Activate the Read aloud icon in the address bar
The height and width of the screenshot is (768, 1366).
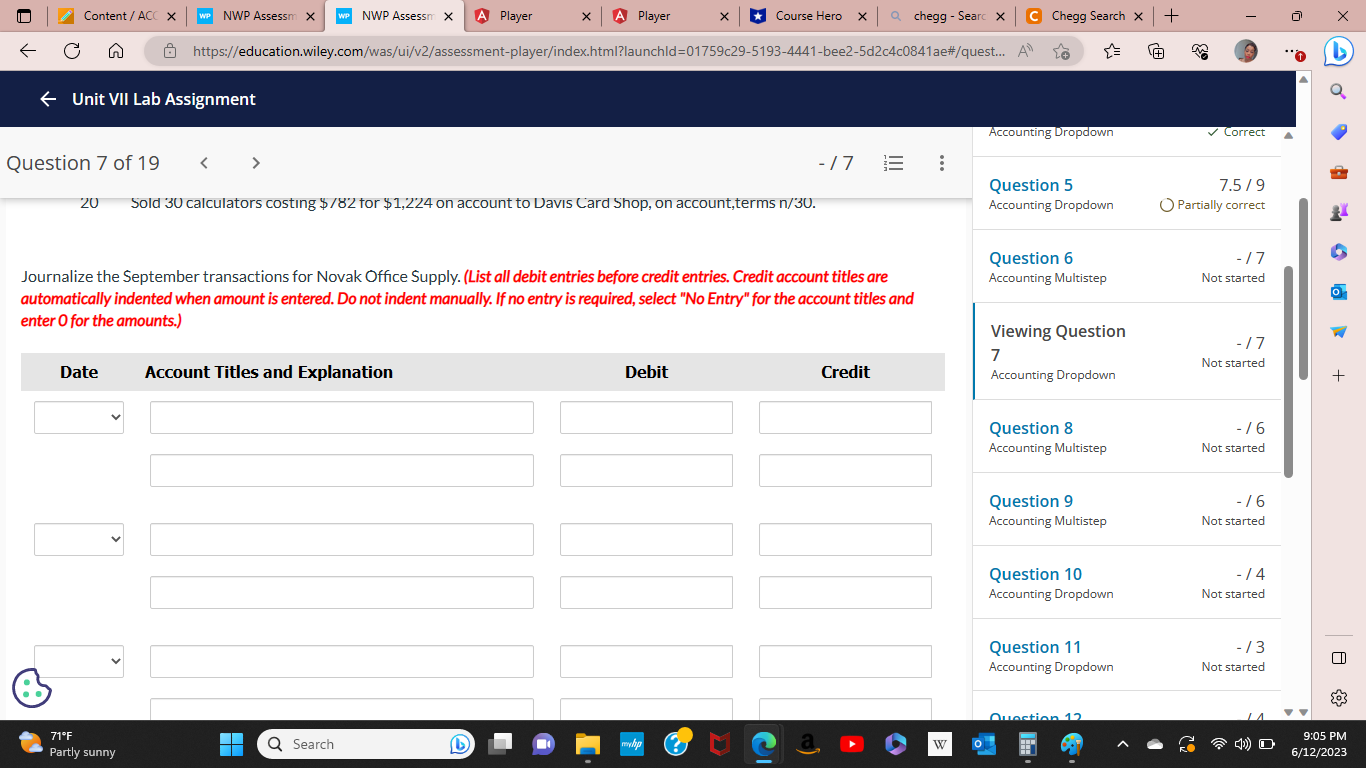coord(1027,51)
